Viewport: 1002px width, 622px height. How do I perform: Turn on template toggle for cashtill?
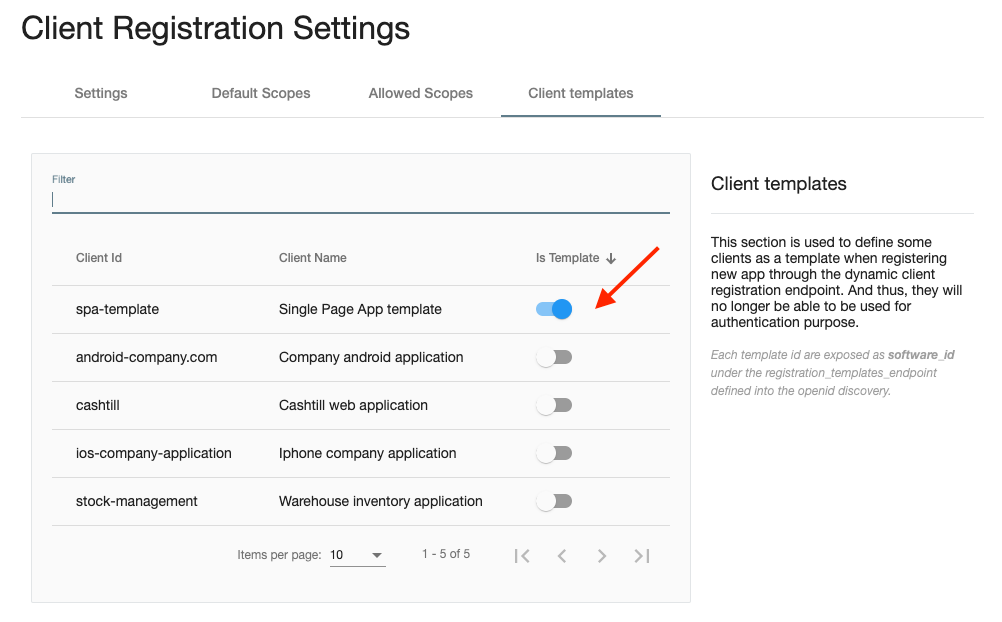554,405
